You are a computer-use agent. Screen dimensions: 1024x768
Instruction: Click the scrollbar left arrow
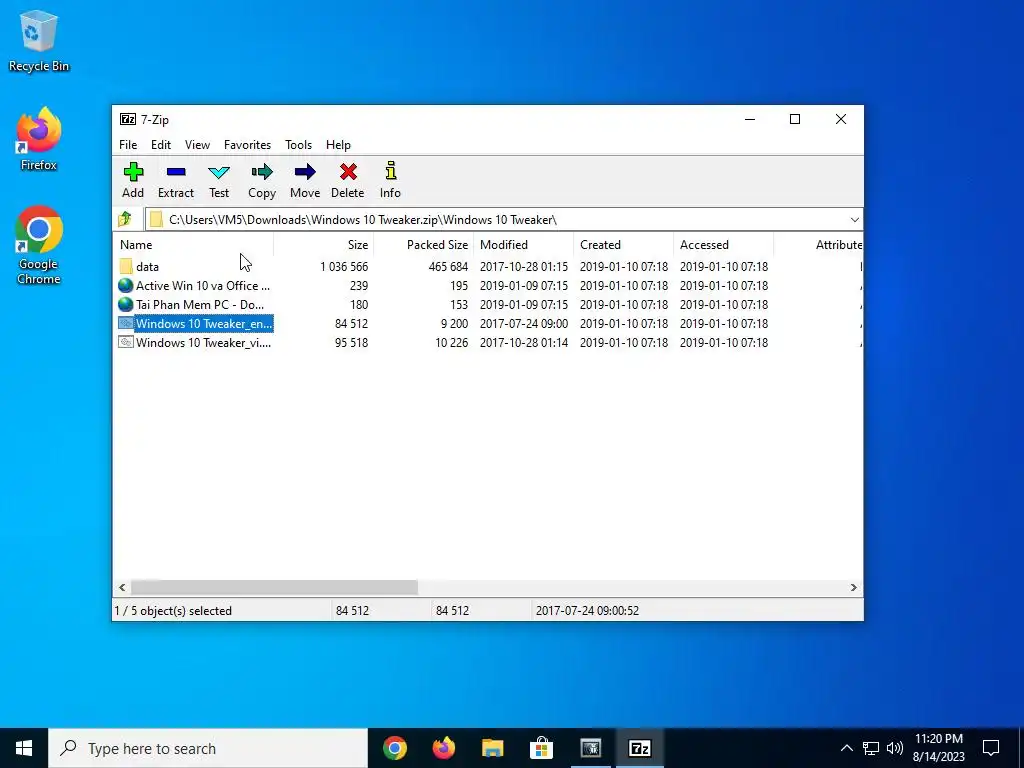tap(122, 587)
